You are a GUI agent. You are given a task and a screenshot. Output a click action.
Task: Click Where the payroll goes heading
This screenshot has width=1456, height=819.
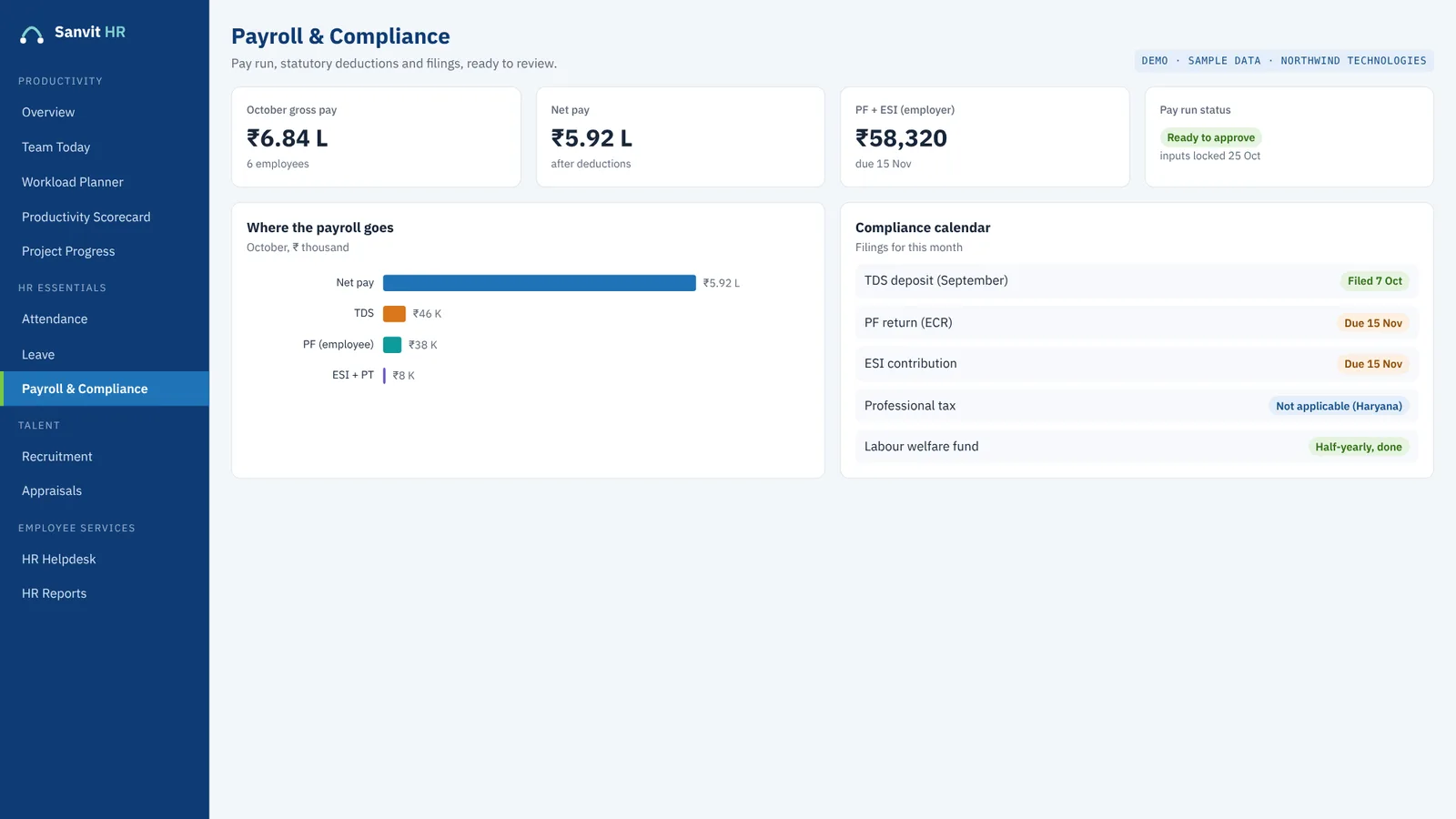[x=320, y=227]
